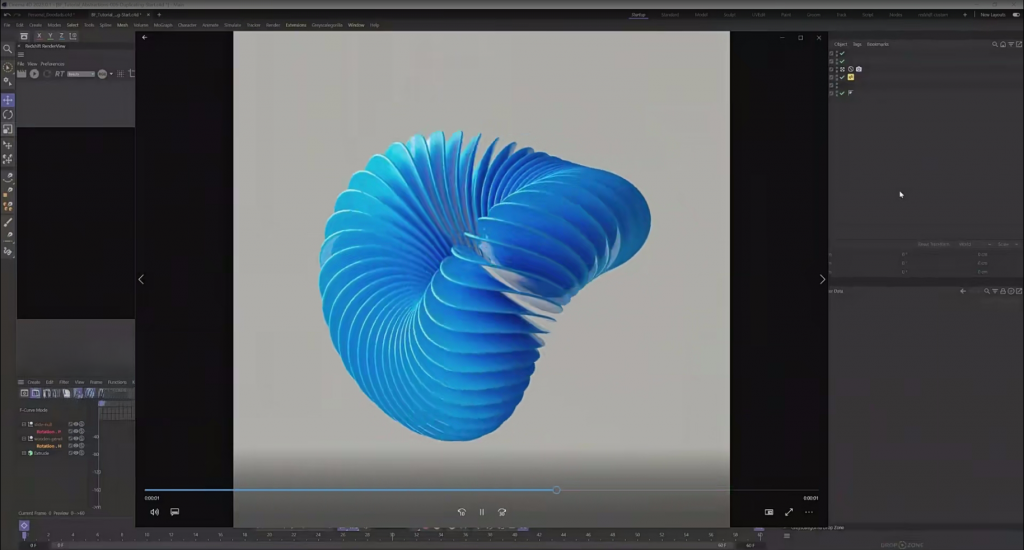Pause the video playback
The width and height of the screenshot is (1024, 550).
click(482, 512)
